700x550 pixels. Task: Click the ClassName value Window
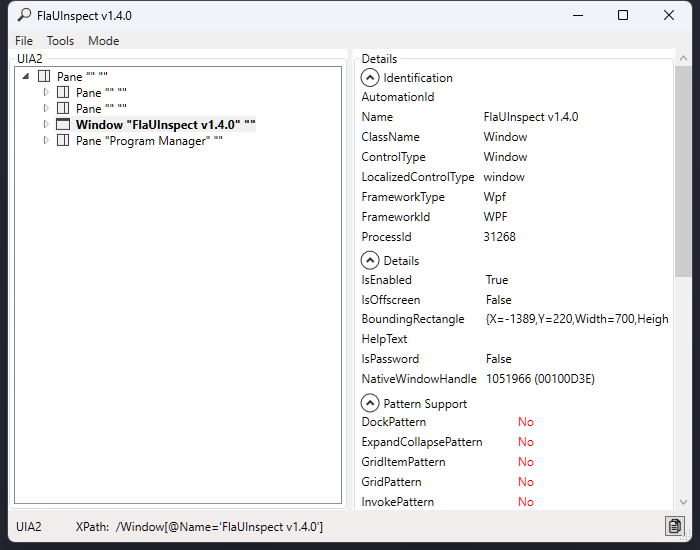point(505,137)
